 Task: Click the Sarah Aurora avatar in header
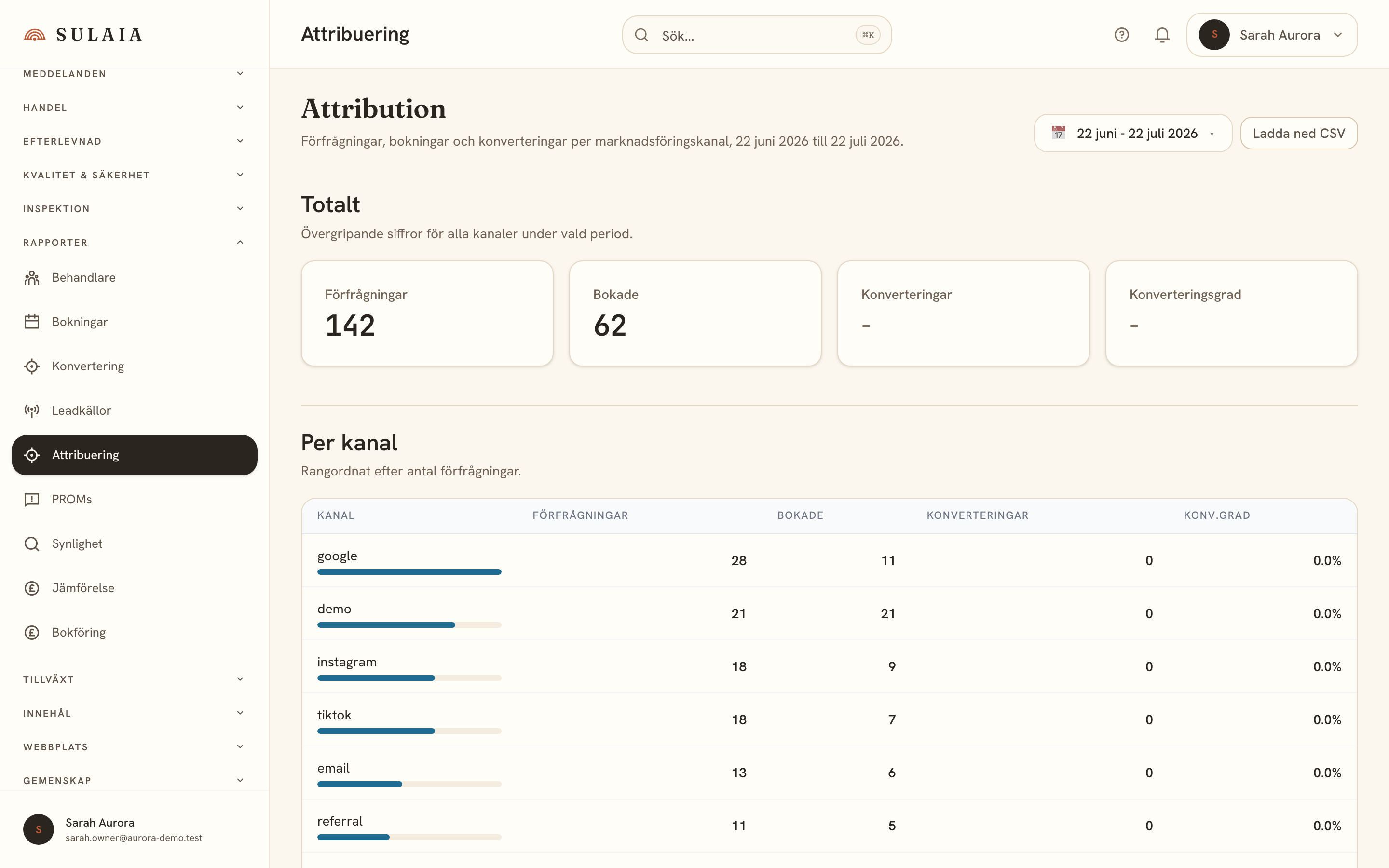coord(1214,35)
